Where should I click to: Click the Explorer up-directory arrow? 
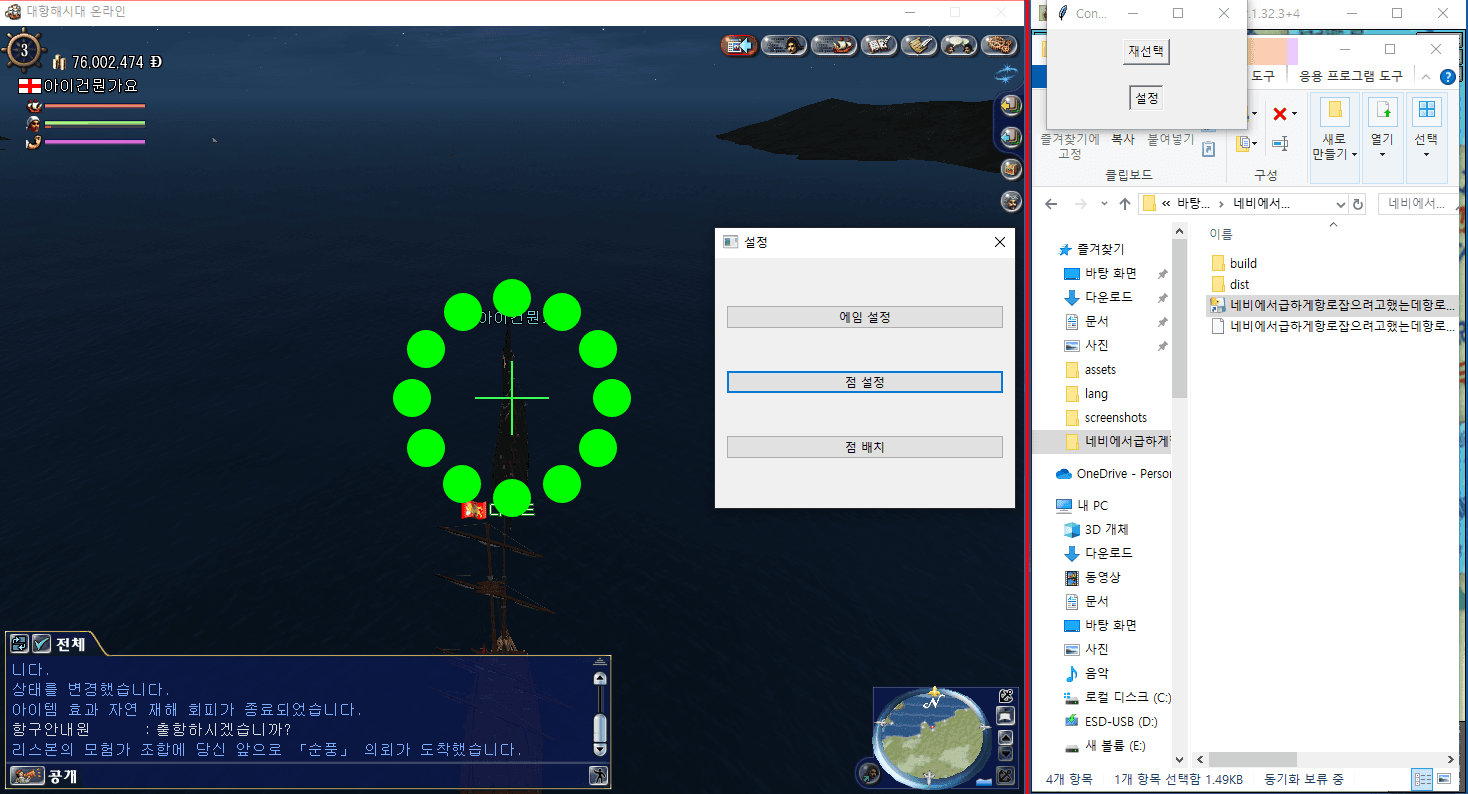[1125, 204]
